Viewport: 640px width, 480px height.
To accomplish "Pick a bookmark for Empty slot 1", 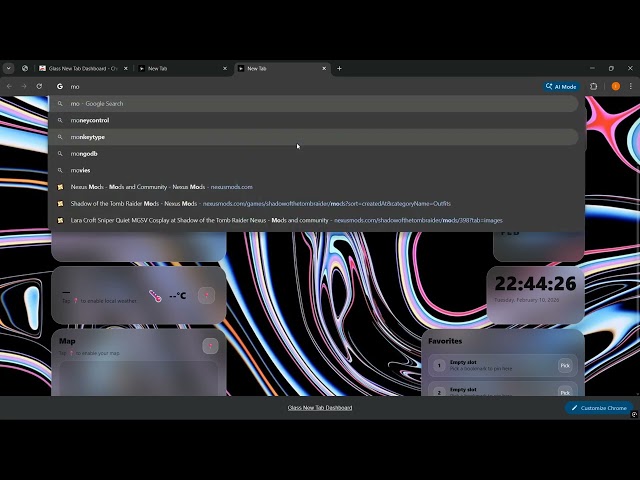I will 565,366.
